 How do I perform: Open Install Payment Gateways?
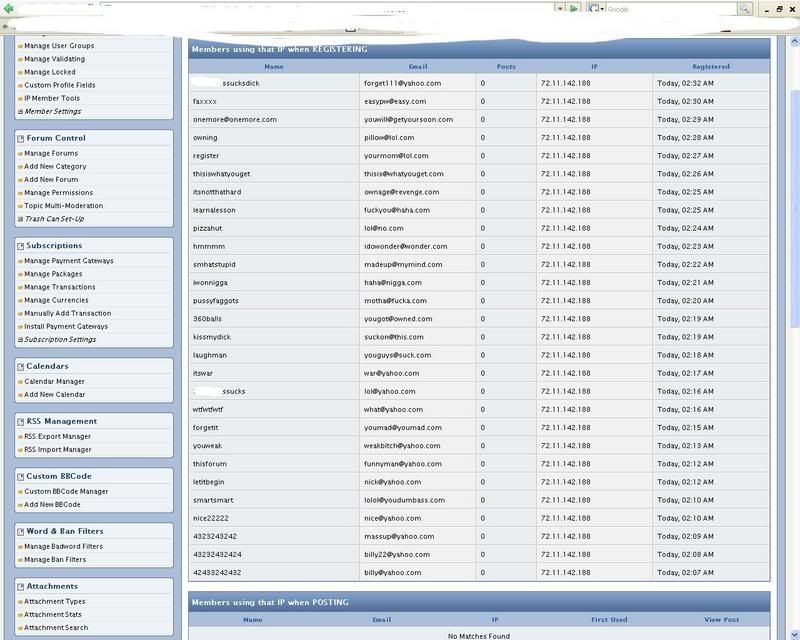tap(66, 327)
